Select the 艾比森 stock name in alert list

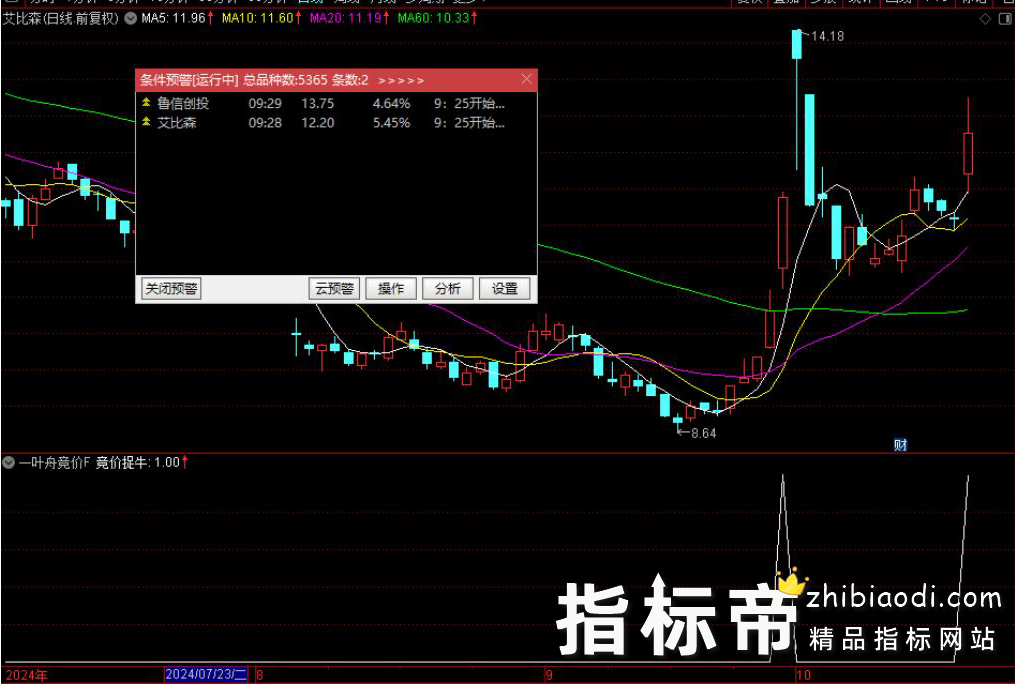click(x=177, y=122)
